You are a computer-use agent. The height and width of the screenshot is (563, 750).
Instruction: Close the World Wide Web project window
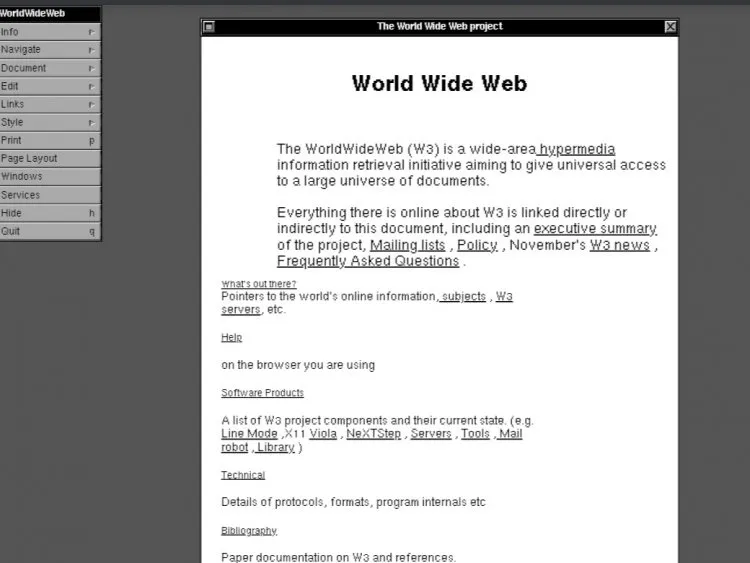click(x=670, y=27)
